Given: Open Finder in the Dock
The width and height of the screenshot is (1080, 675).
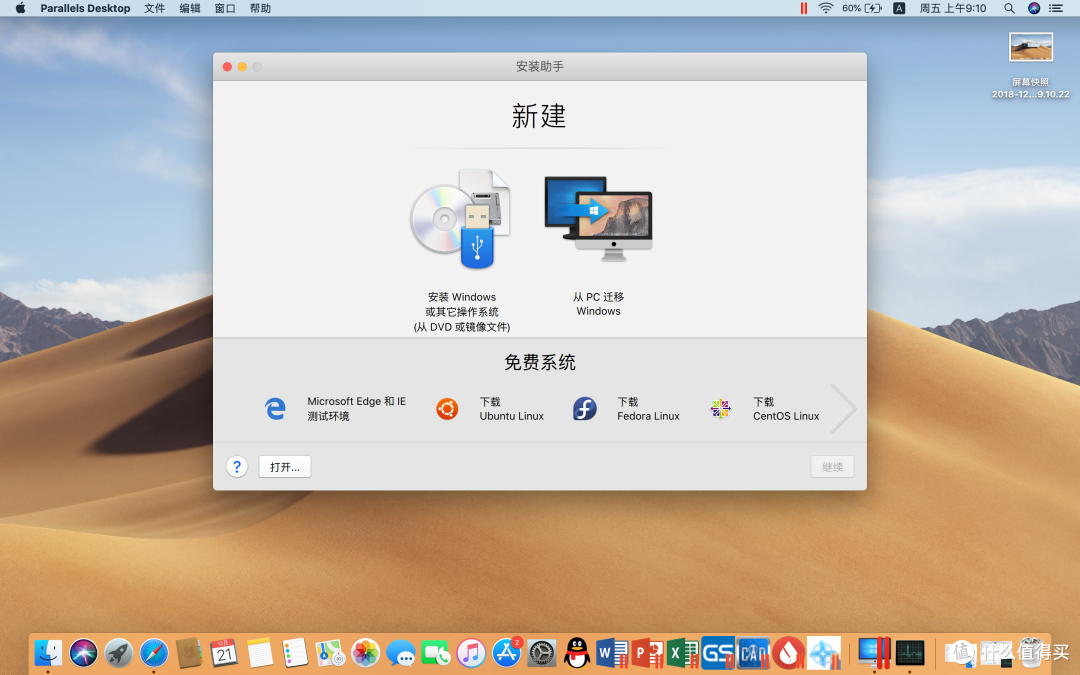Looking at the screenshot, I should 48,652.
